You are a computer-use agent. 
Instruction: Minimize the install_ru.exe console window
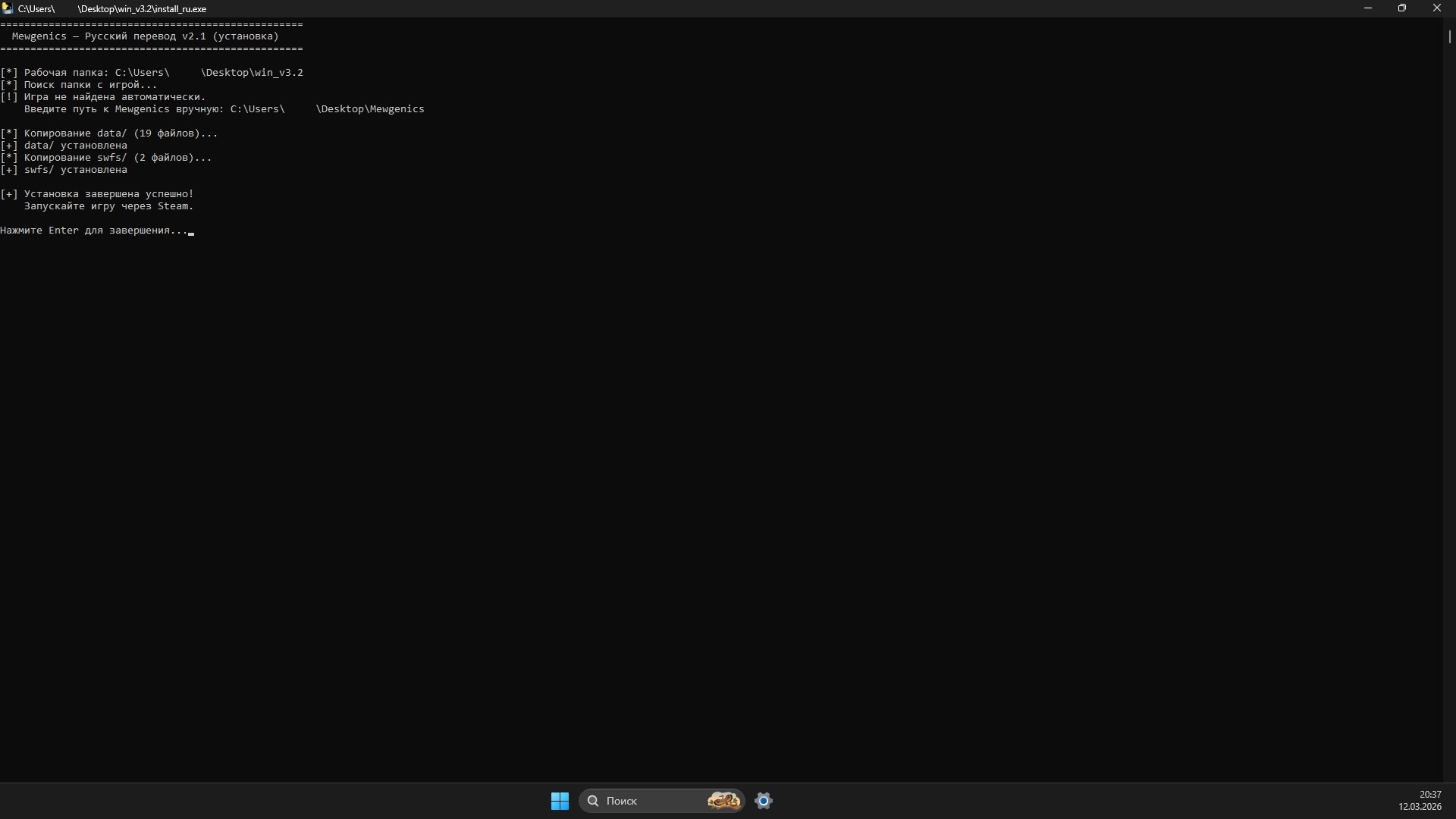pyautogui.click(x=1368, y=8)
